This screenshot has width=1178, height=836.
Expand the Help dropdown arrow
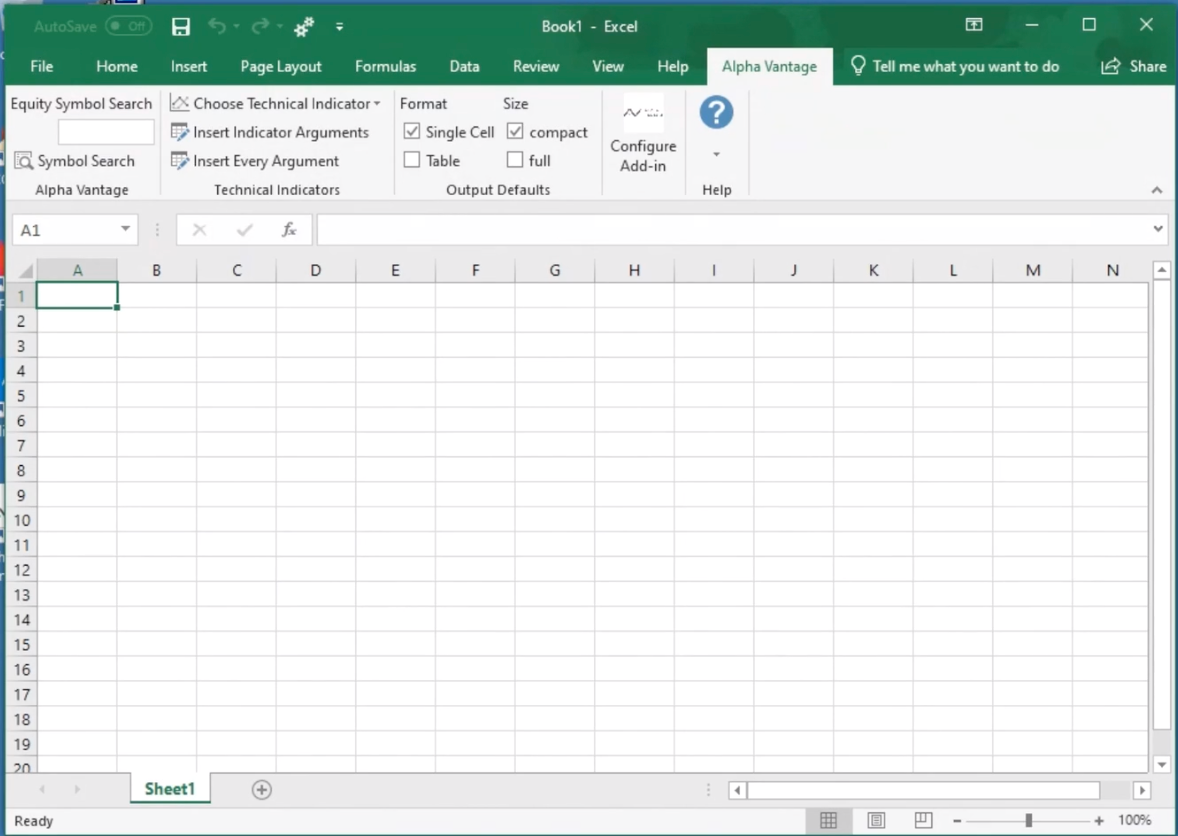717,154
